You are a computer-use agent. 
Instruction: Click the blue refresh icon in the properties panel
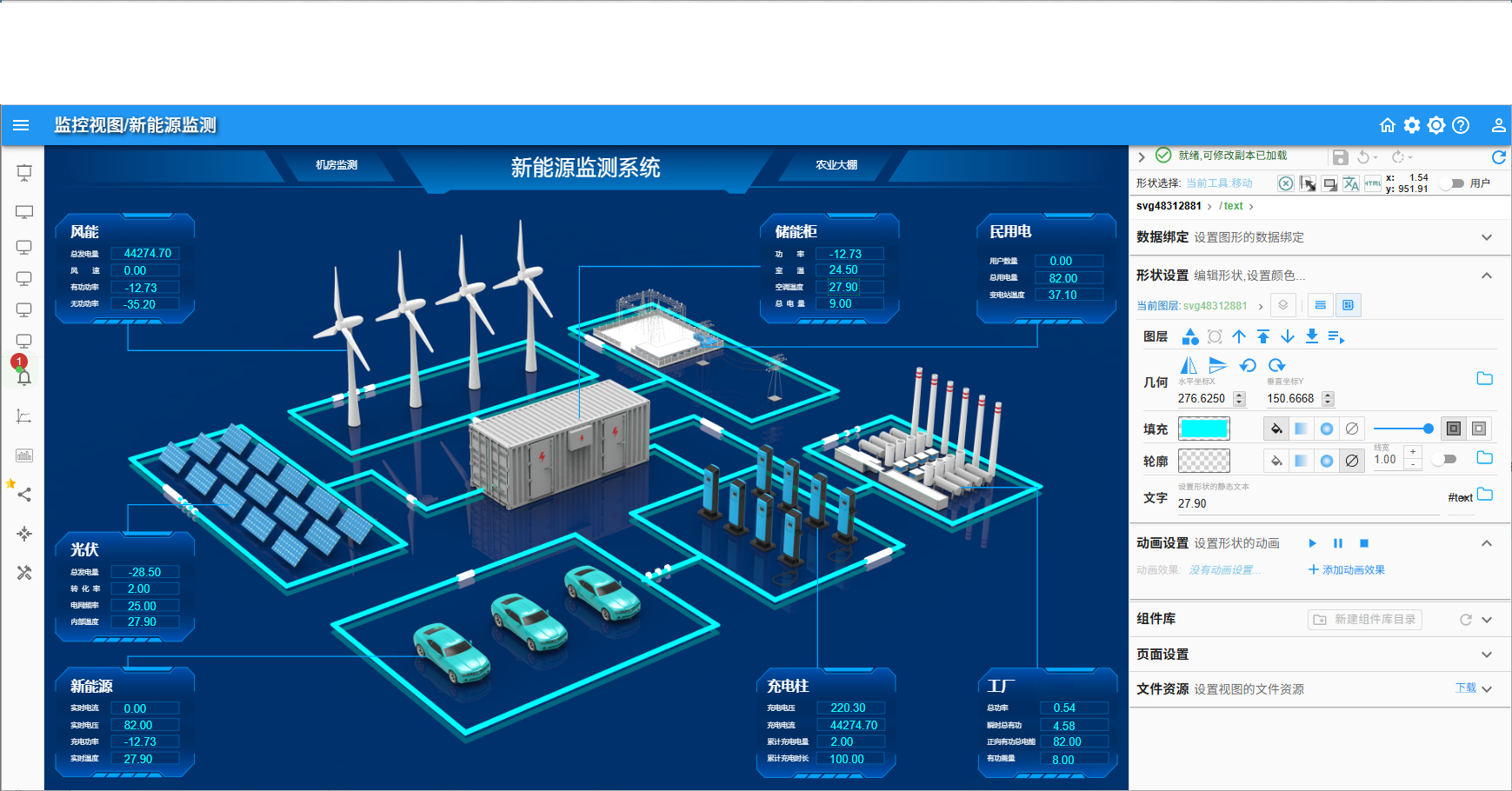[x=1498, y=157]
